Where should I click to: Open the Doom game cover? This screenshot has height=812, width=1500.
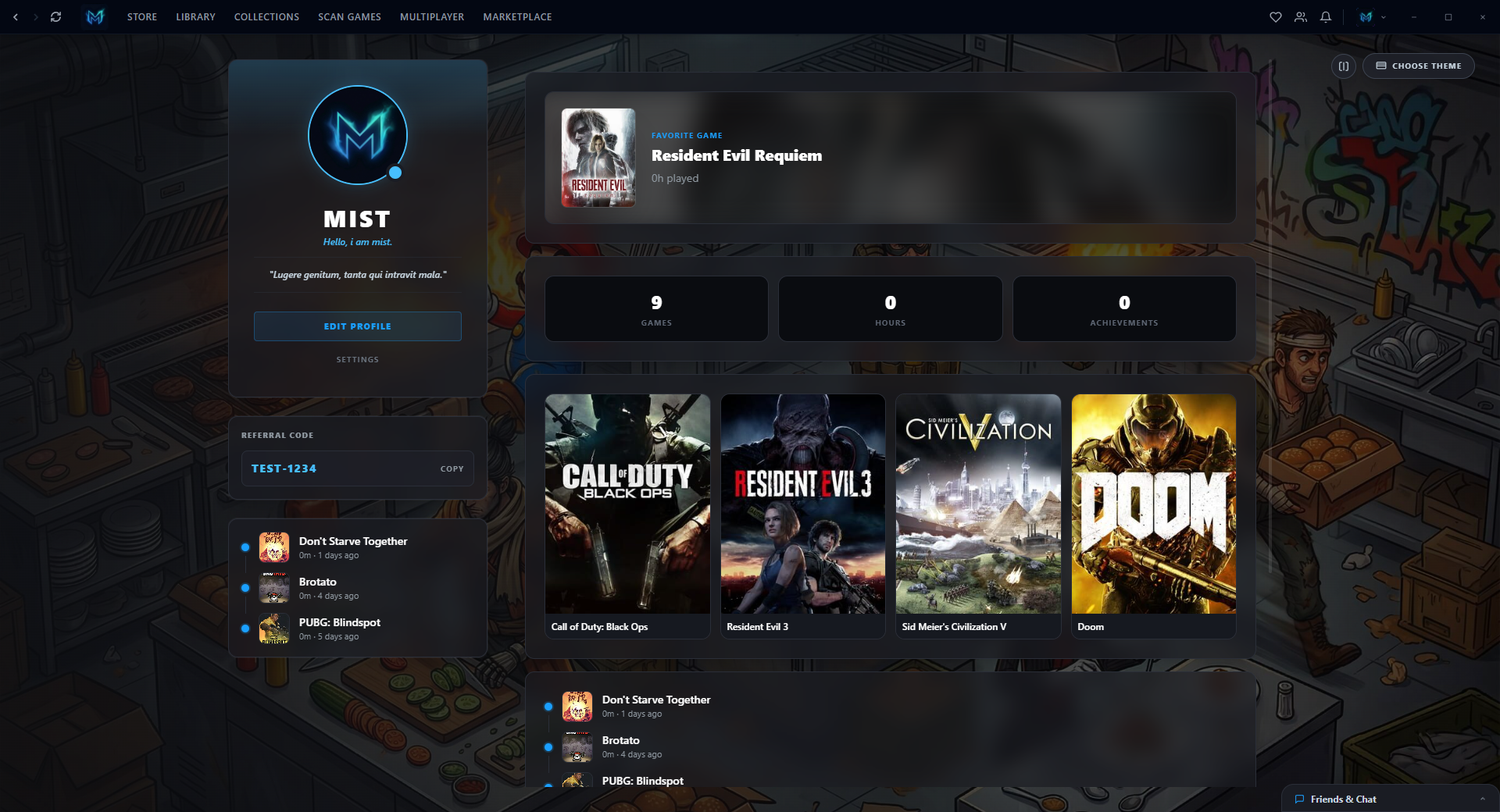click(x=1154, y=504)
